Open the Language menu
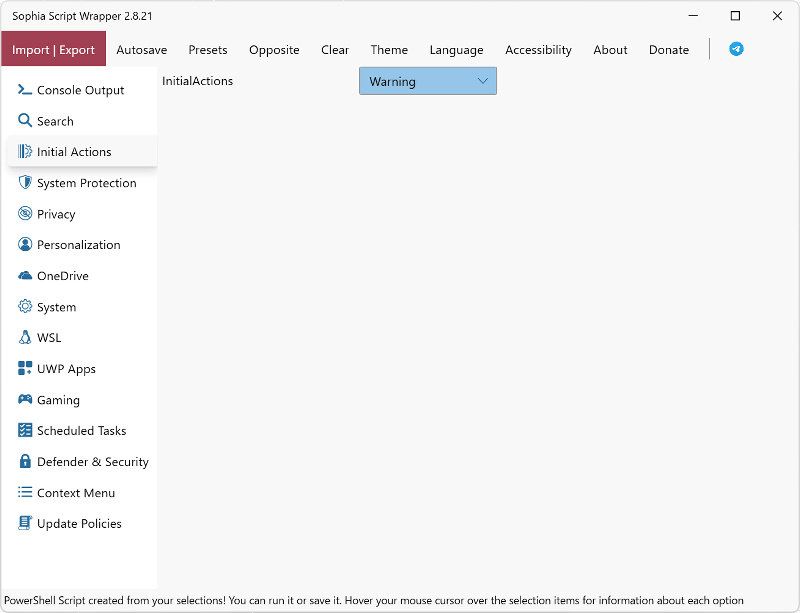The height and width of the screenshot is (613, 800). [456, 50]
